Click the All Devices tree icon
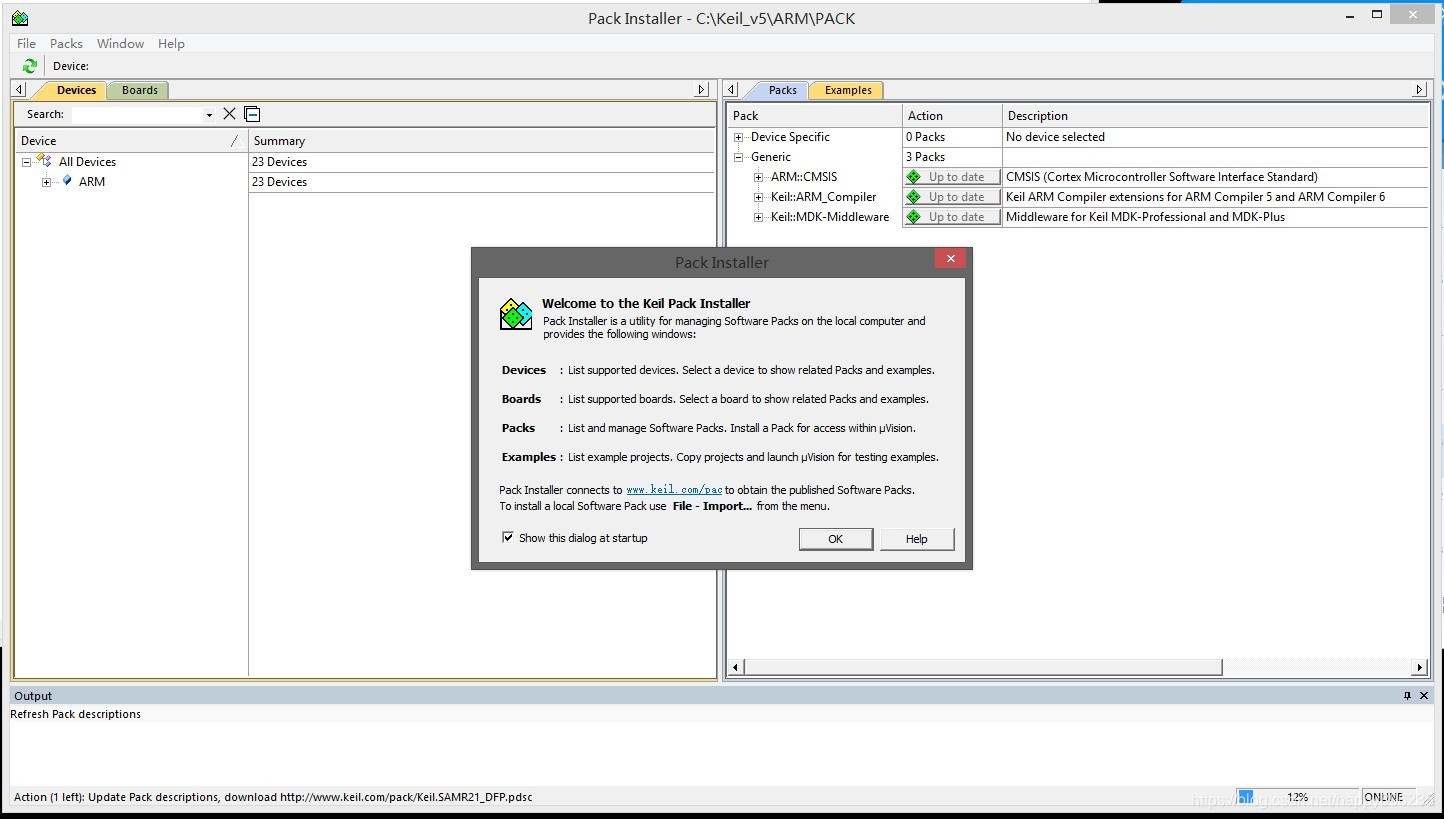The image size is (1444, 819). point(44,161)
